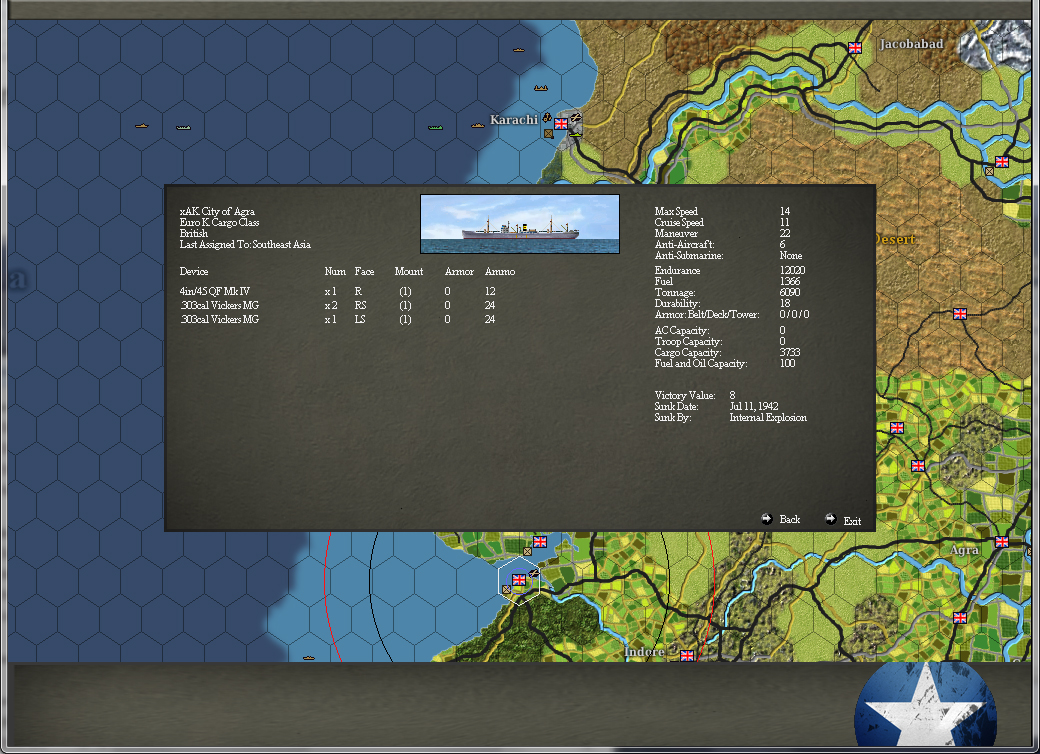This screenshot has height=754, width=1040.
Task: Select the British flag in the Desert area
Action: pyautogui.click(x=960, y=314)
